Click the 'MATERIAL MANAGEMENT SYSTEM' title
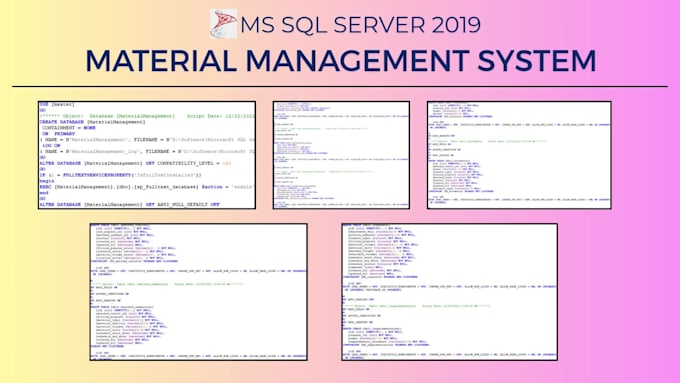The height and width of the screenshot is (383, 680). 341,61
